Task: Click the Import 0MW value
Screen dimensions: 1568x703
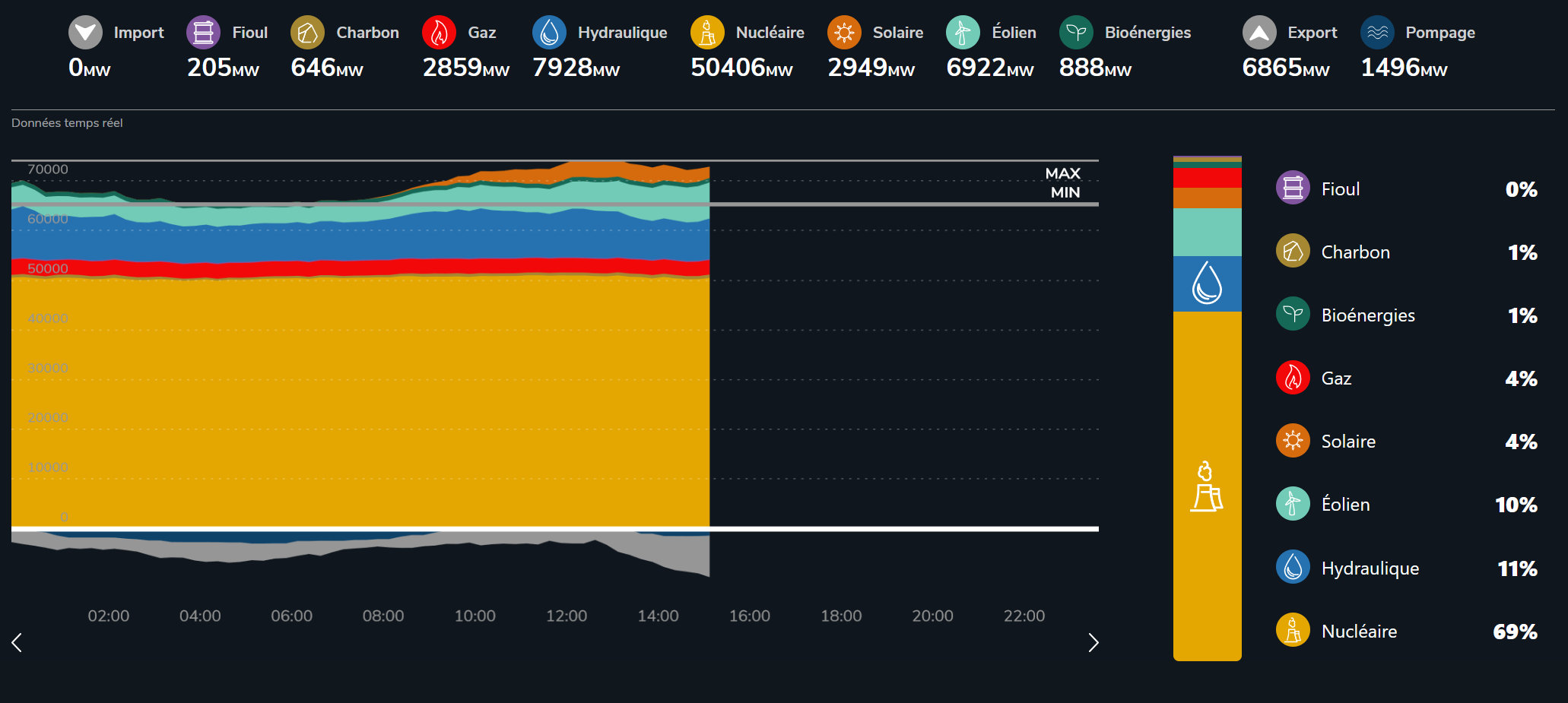Action: (89, 68)
